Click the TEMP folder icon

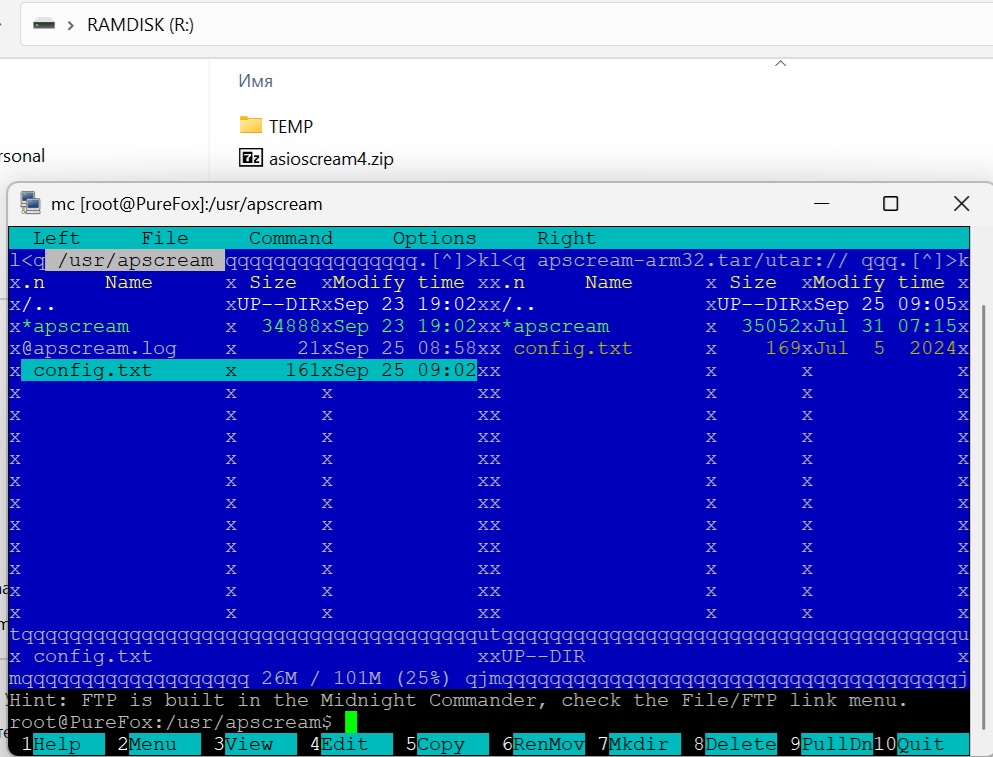[250, 126]
